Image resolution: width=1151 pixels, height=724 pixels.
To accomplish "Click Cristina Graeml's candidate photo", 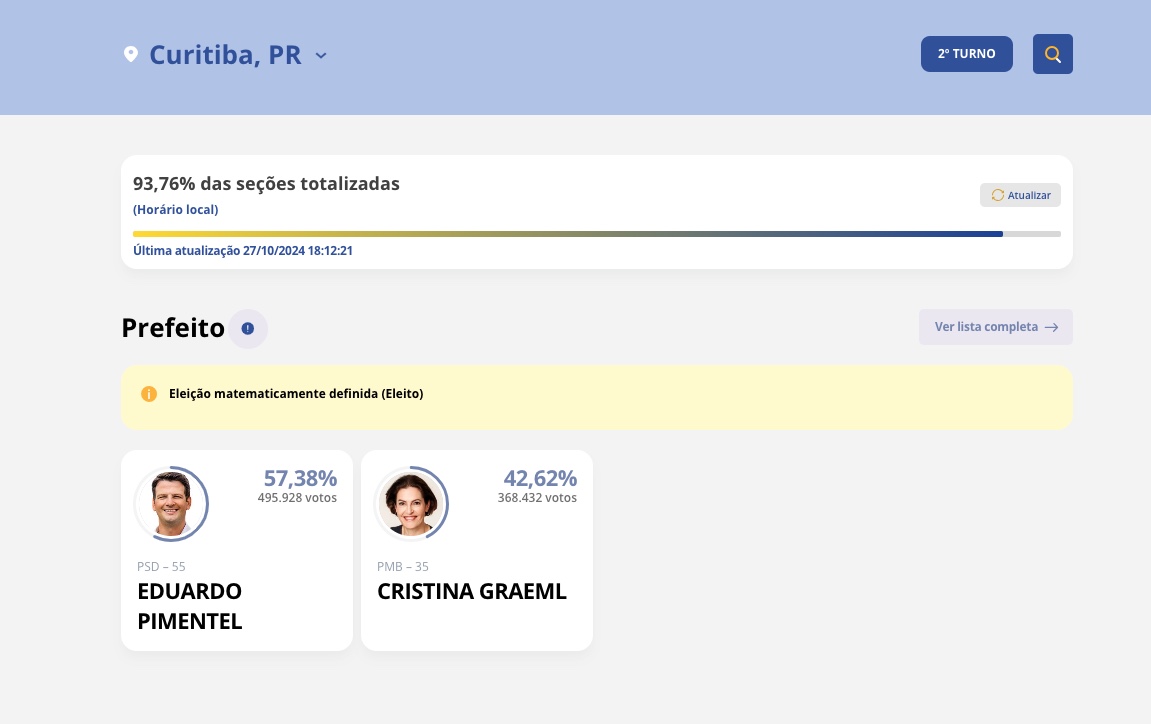I will pyautogui.click(x=411, y=504).
